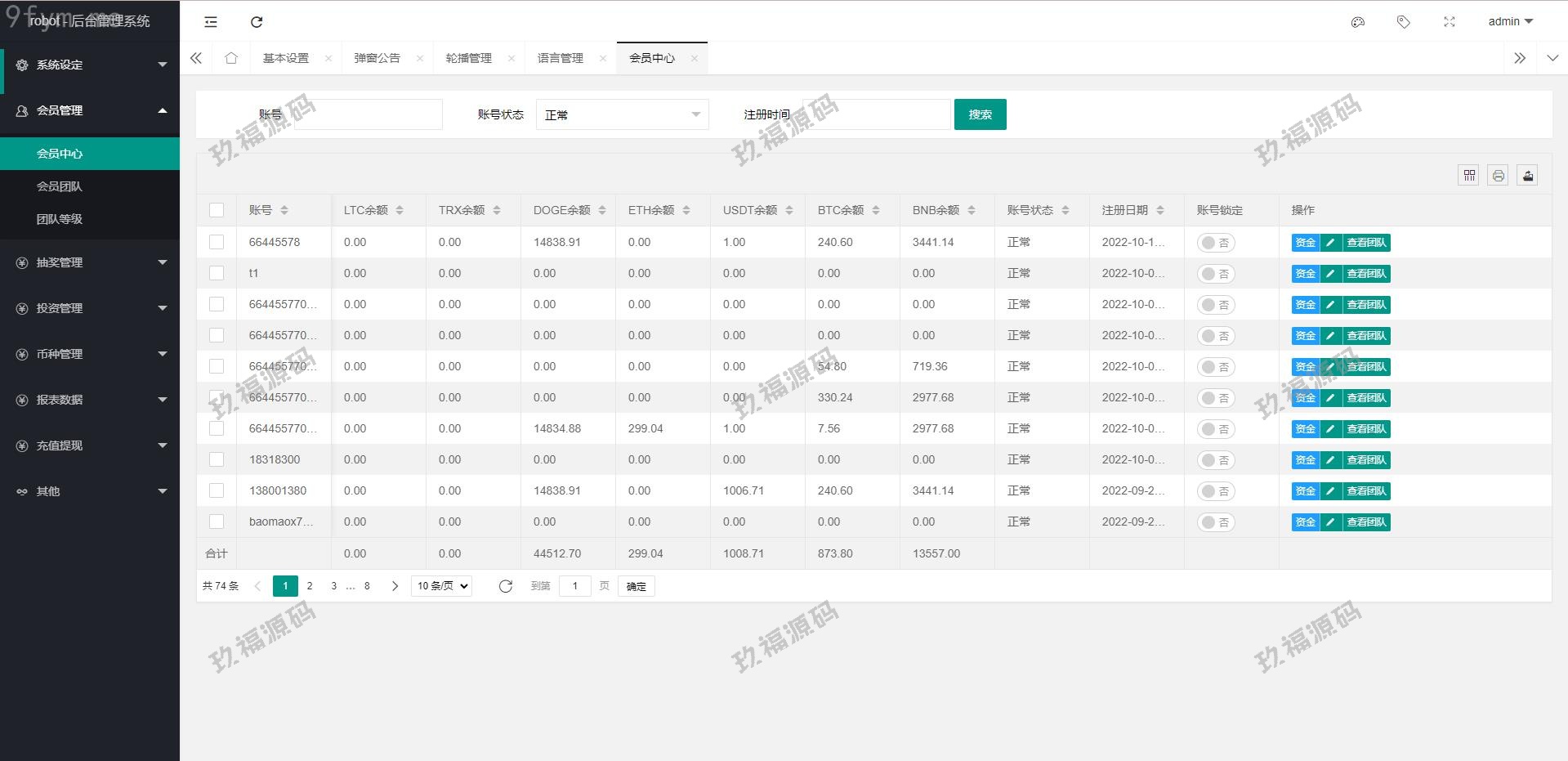Expand the 抽奖管理 sidebar menu
The height and width of the screenshot is (761, 1568).
(90, 262)
